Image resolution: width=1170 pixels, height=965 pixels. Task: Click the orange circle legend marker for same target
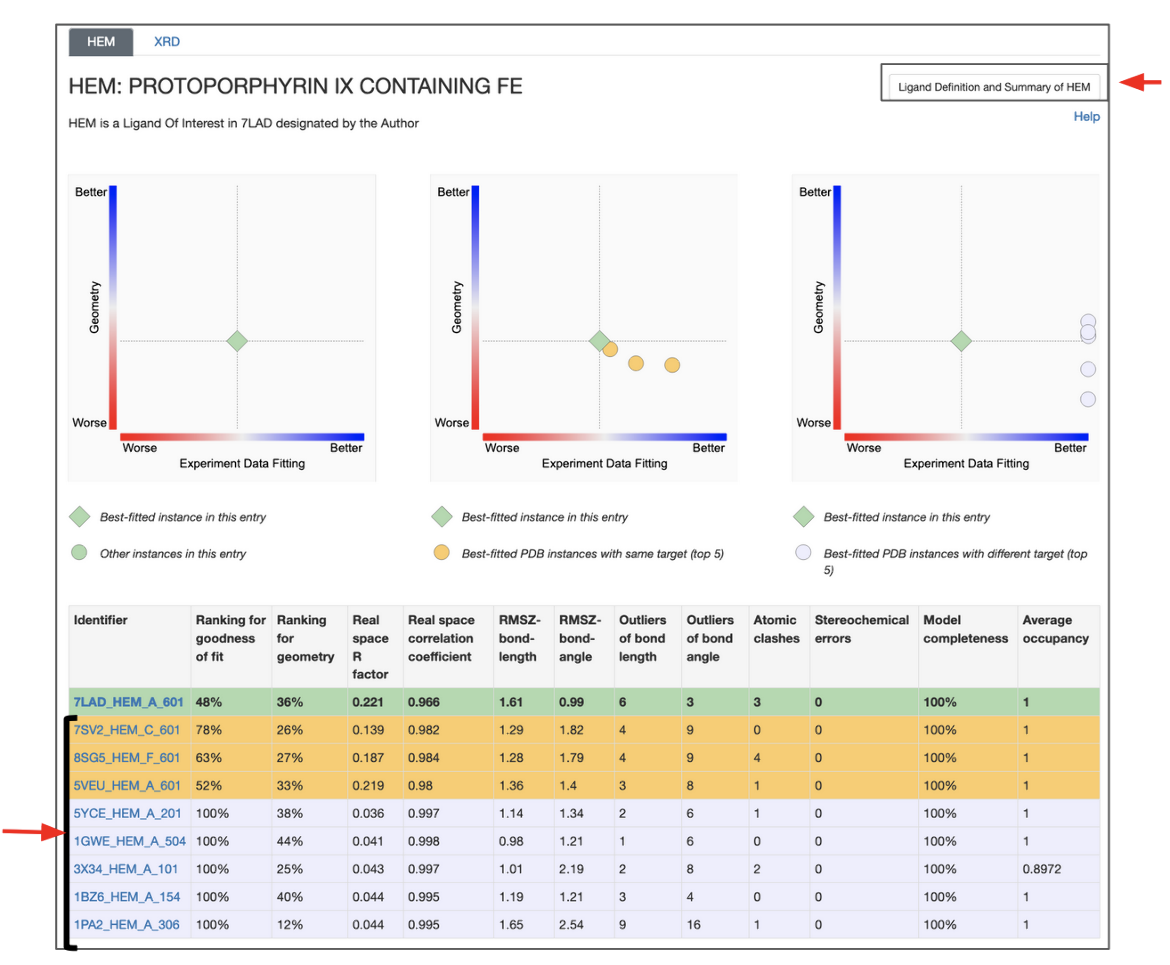pyautogui.click(x=441, y=553)
